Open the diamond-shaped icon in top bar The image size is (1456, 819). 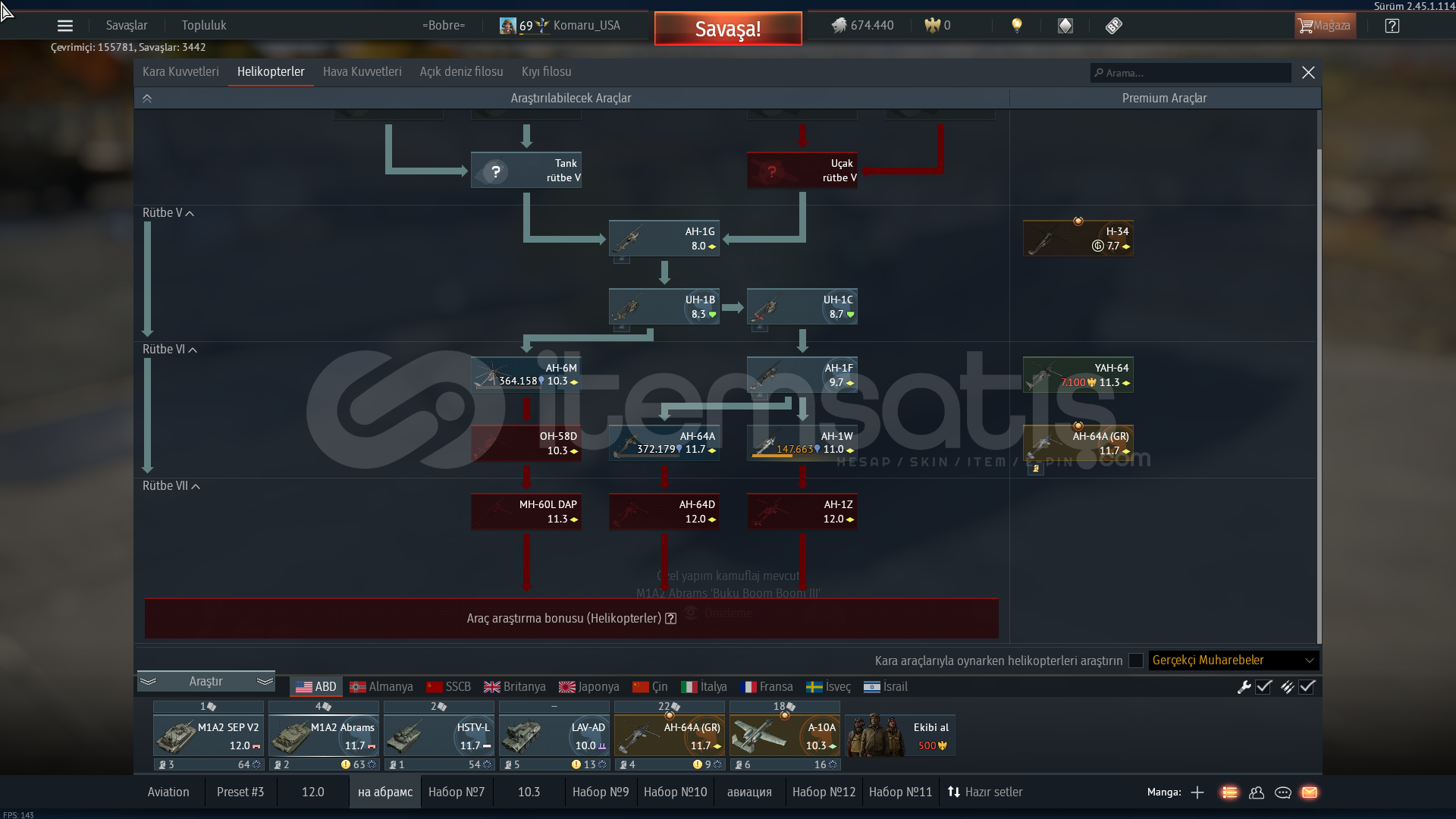[1065, 26]
